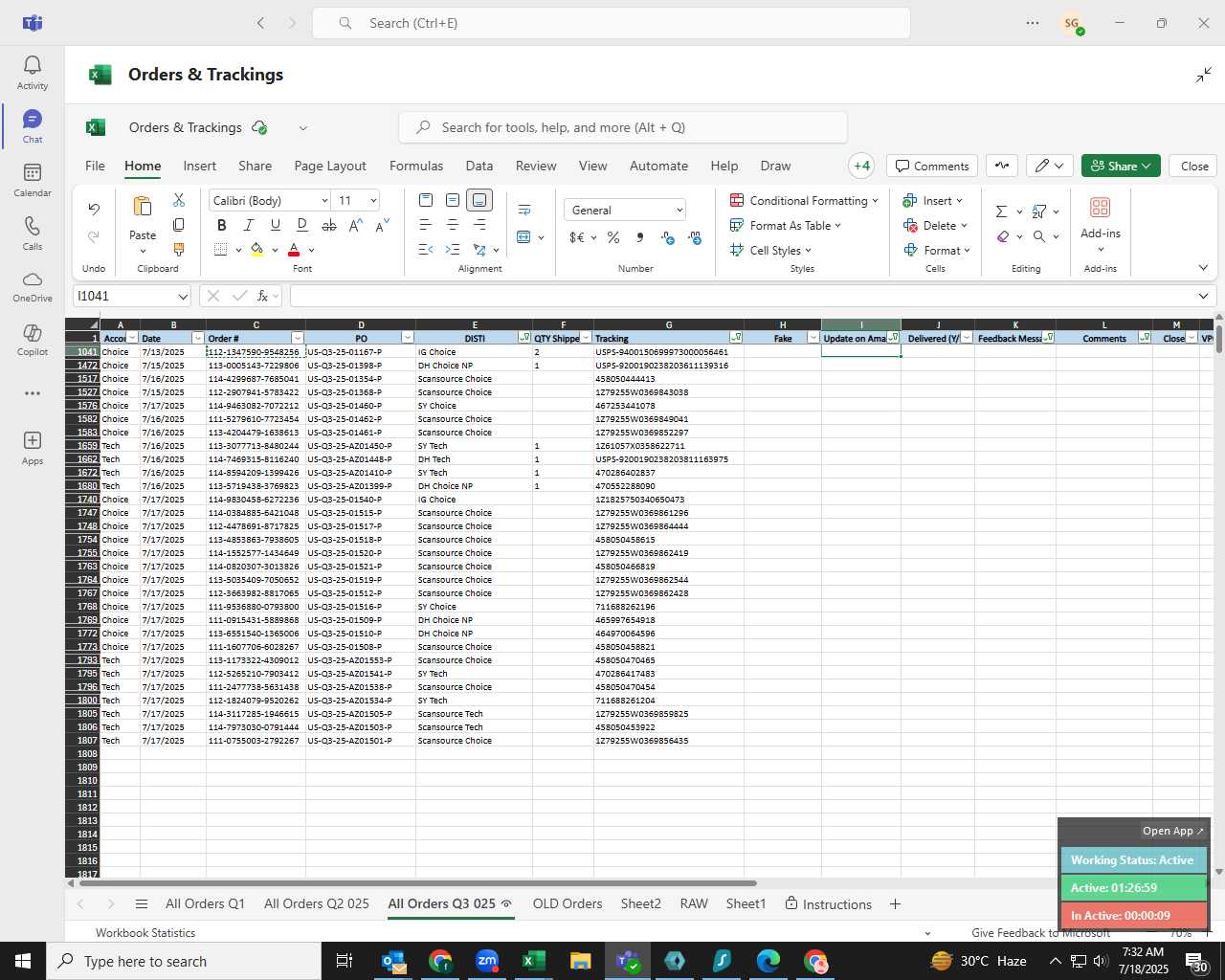Toggle Top Align for the cell
Viewport: 1225px width, 980px height.
(426, 200)
